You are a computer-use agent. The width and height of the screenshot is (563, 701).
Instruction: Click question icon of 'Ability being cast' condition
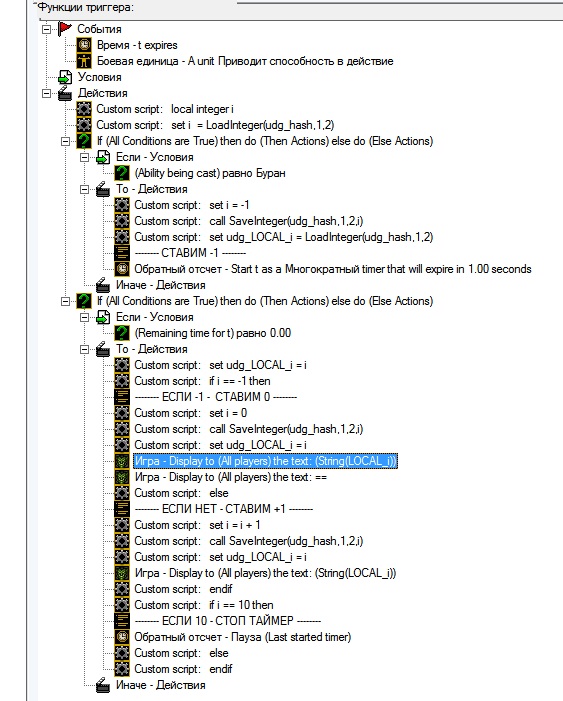(122, 173)
